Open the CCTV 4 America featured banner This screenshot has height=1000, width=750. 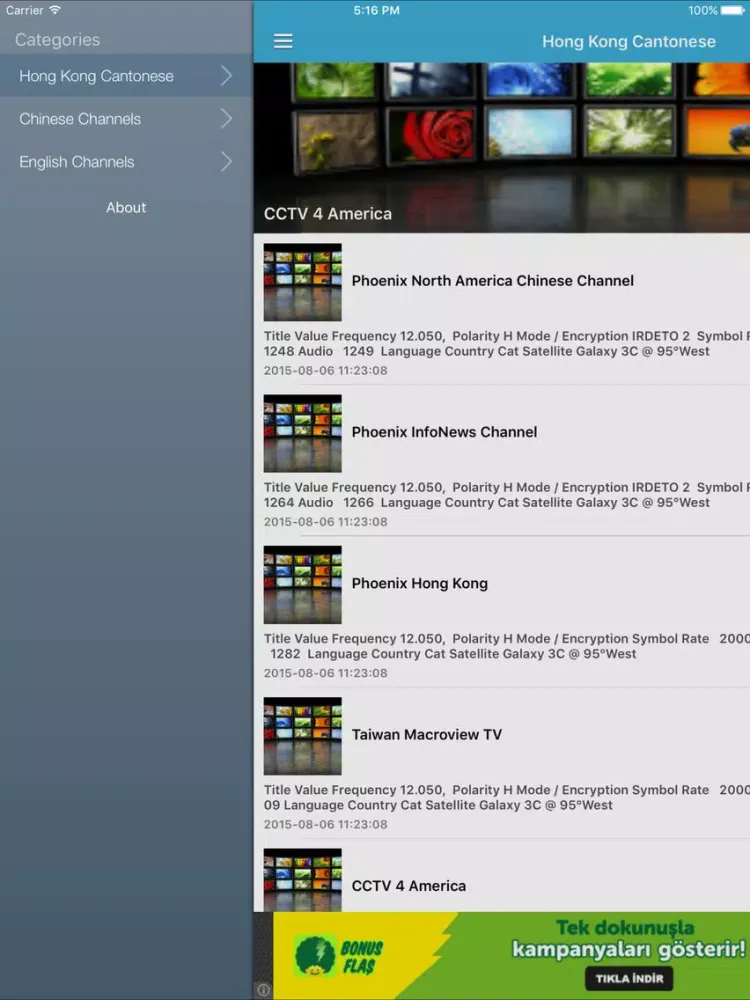tap(502, 147)
